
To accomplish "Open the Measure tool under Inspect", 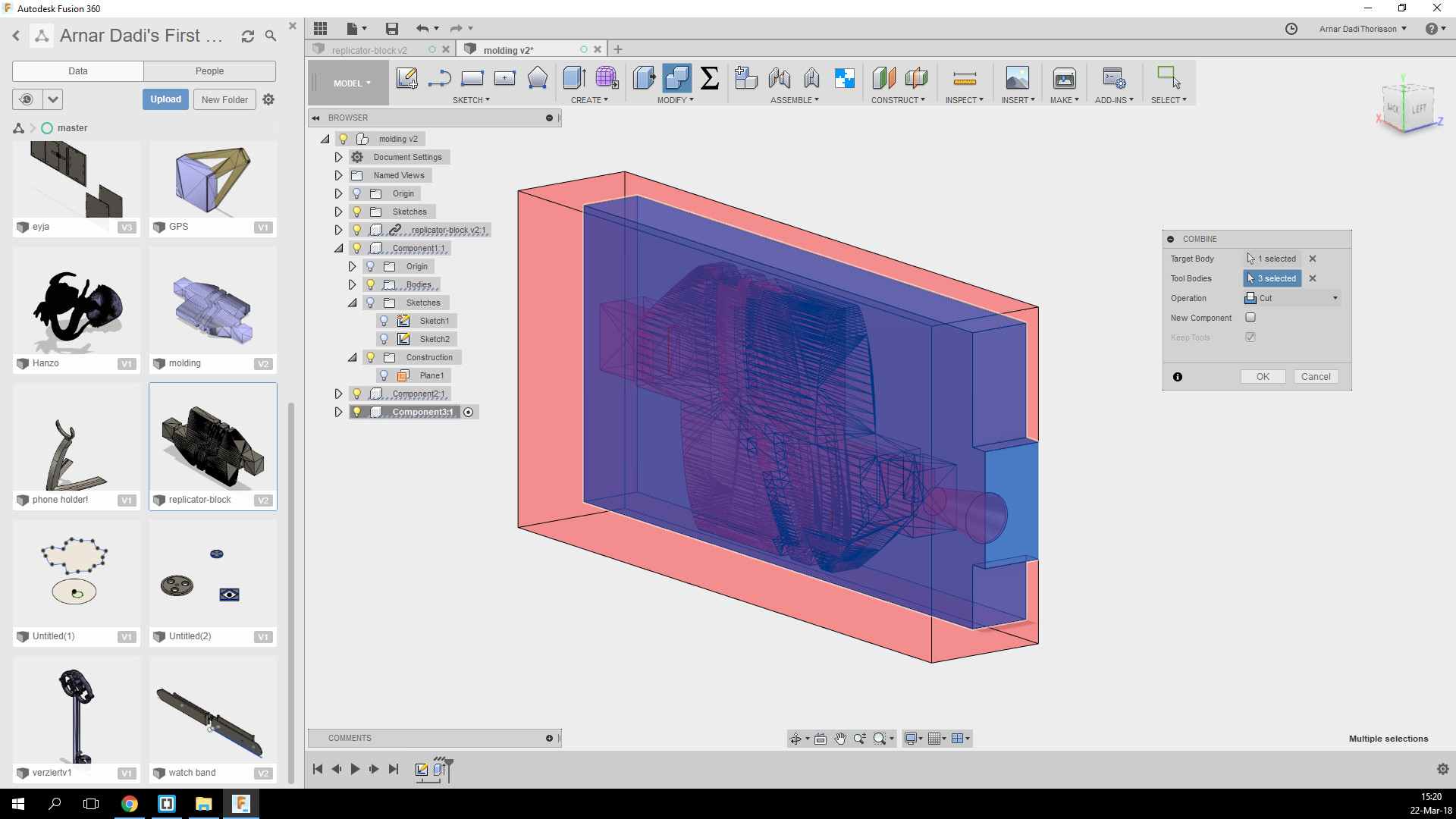I will point(964,78).
